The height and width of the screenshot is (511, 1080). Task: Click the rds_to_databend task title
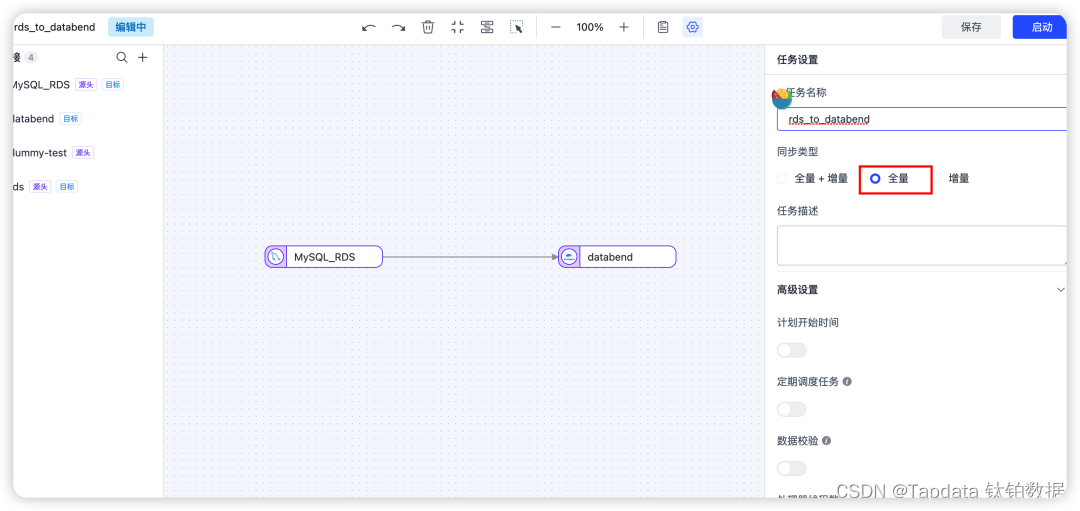click(54, 28)
